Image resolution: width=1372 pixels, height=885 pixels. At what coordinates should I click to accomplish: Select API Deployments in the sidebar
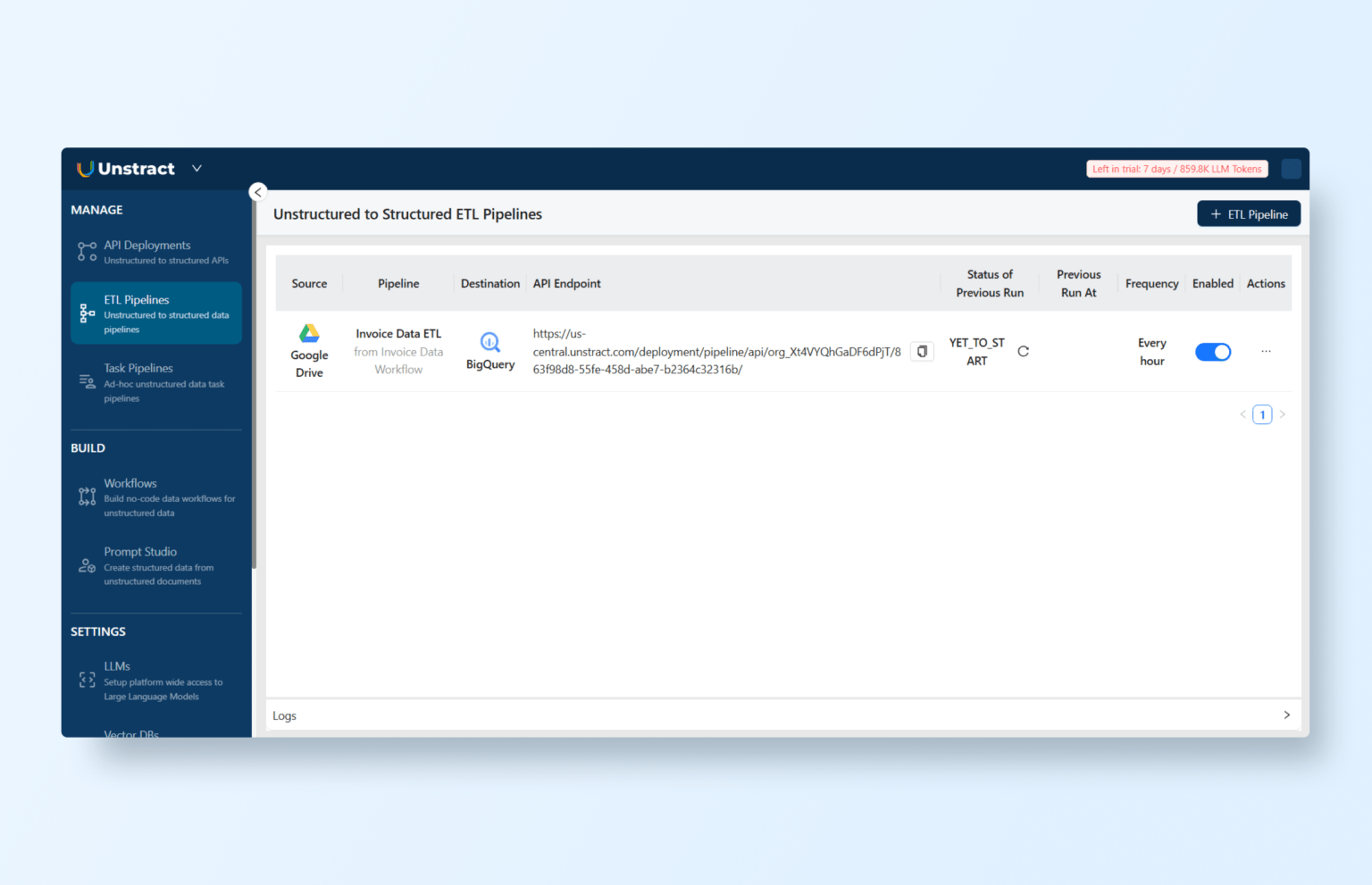pyautogui.click(x=146, y=251)
